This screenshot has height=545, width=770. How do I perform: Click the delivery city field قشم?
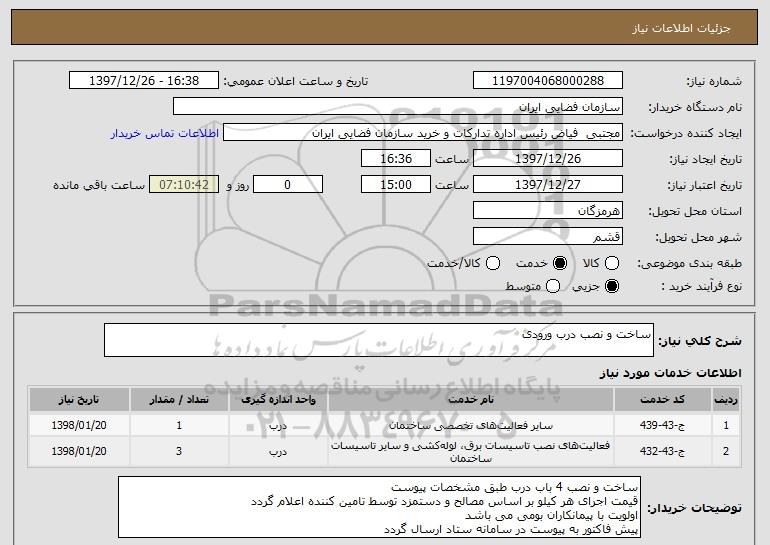[x=548, y=237]
